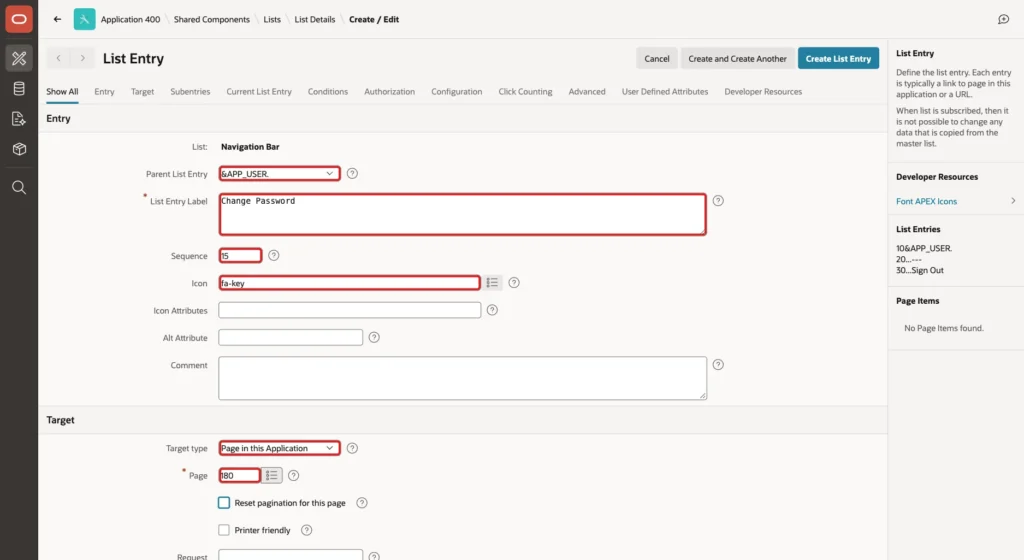Open the Authorization tab
This screenshot has height=560, width=1024.
pyautogui.click(x=389, y=91)
